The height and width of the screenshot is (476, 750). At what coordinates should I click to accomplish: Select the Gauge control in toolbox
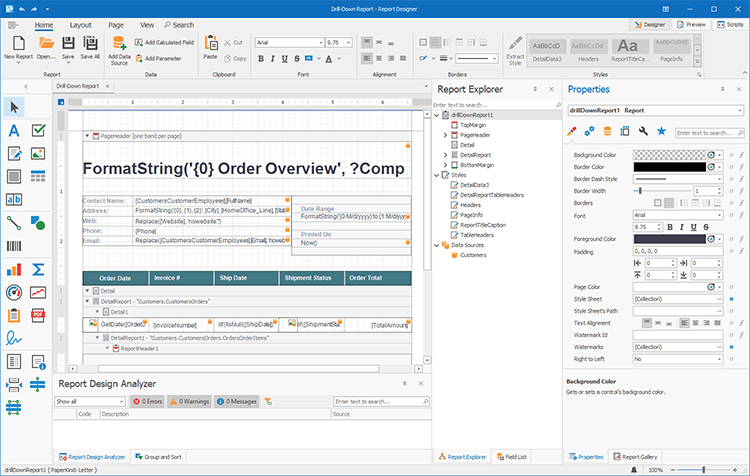tap(15, 292)
